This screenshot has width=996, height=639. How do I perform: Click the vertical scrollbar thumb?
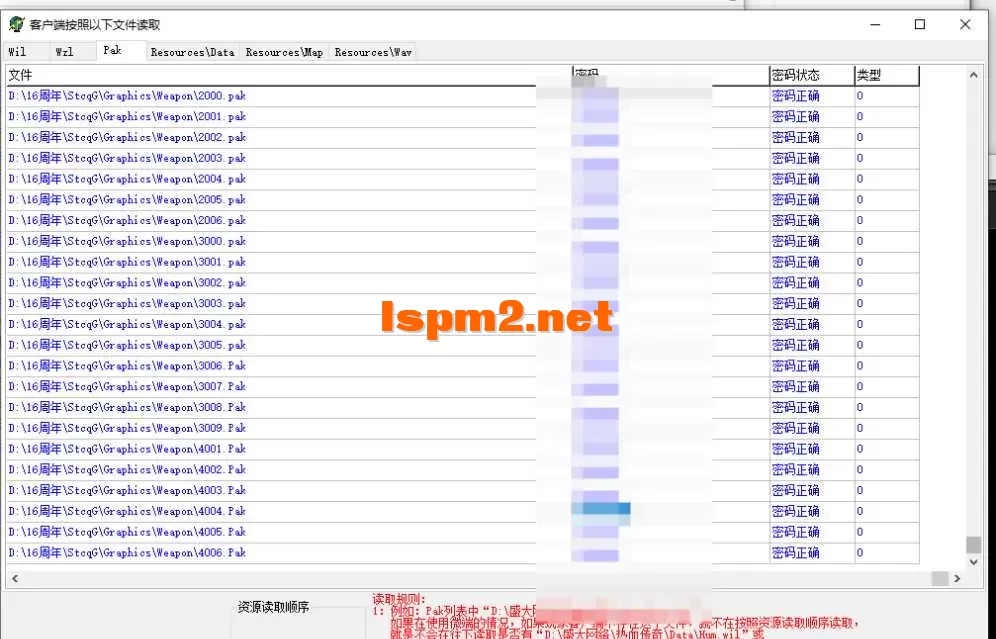click(x=973, y=544)
